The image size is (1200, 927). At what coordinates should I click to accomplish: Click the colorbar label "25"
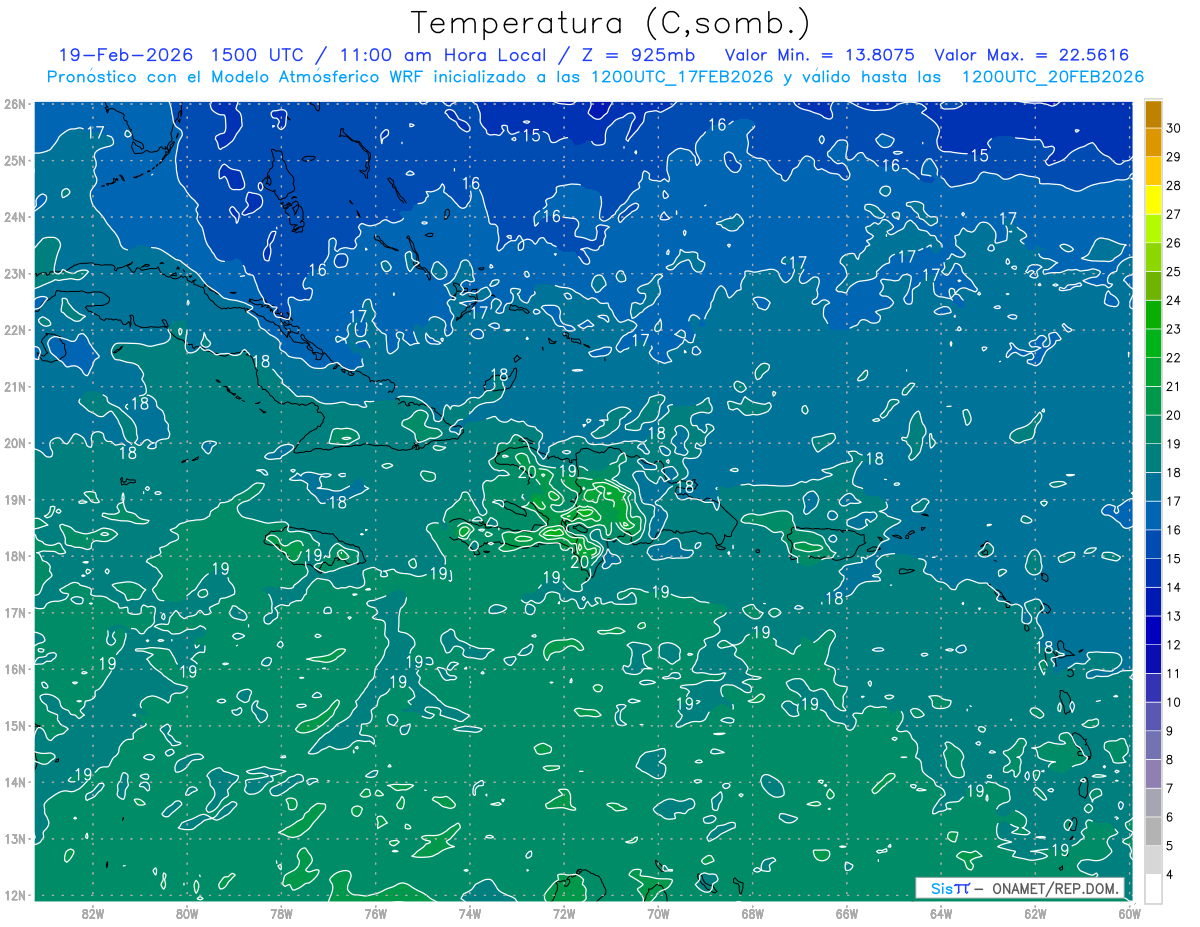[x=1173, y=272]
